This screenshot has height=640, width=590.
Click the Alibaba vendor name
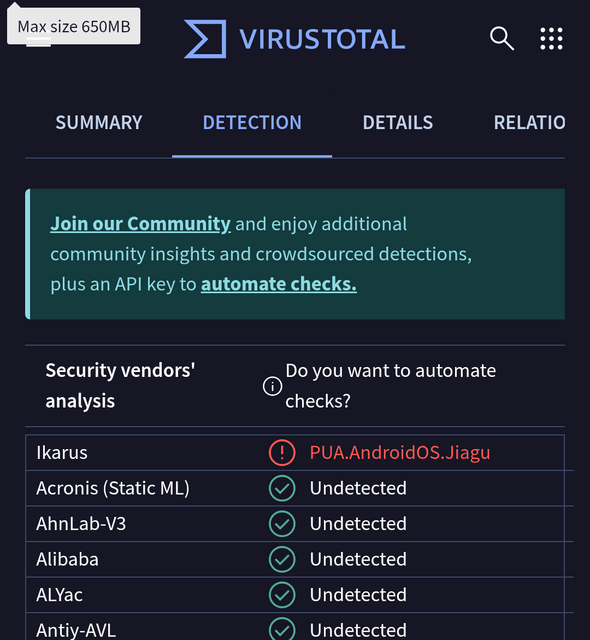point(67,559)
